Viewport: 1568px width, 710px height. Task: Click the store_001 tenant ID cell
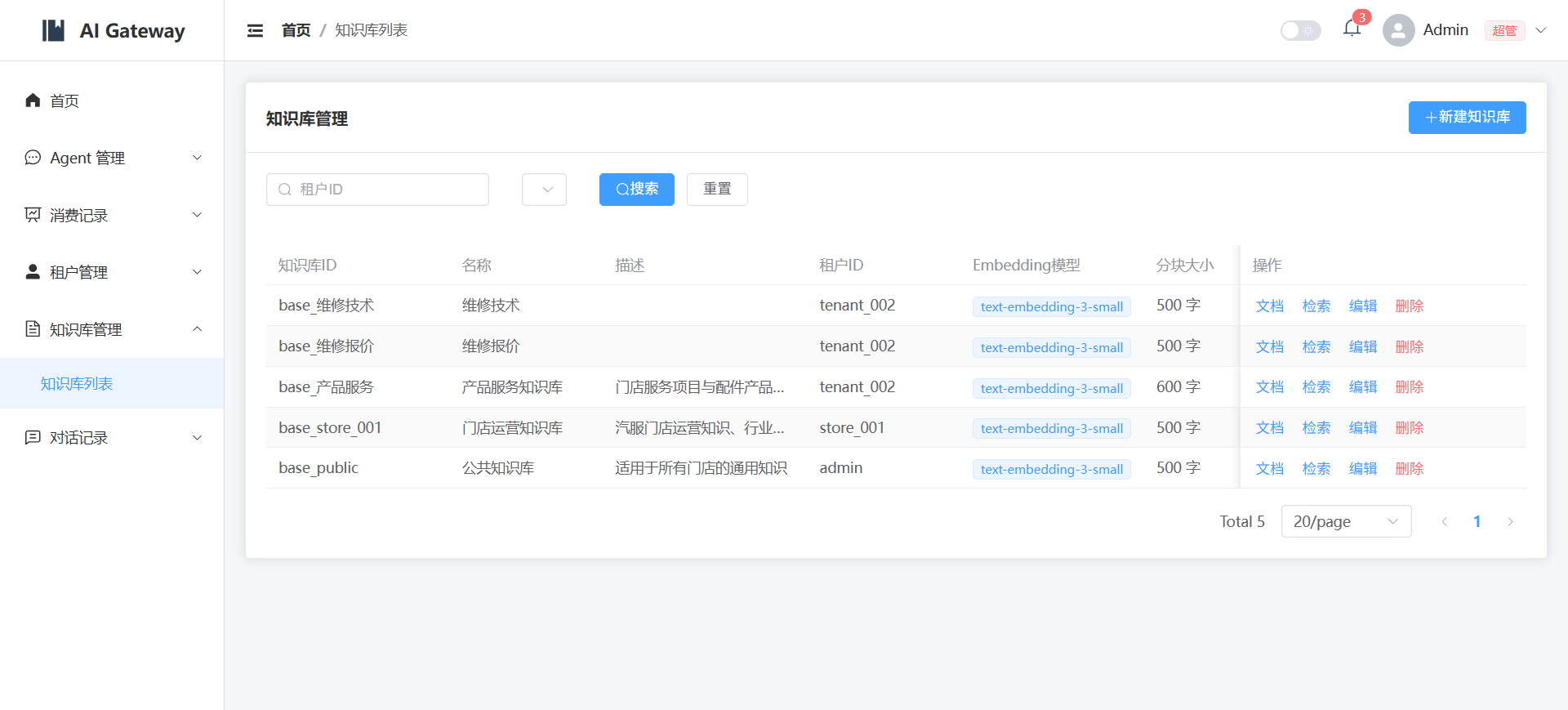coord(852,427)
